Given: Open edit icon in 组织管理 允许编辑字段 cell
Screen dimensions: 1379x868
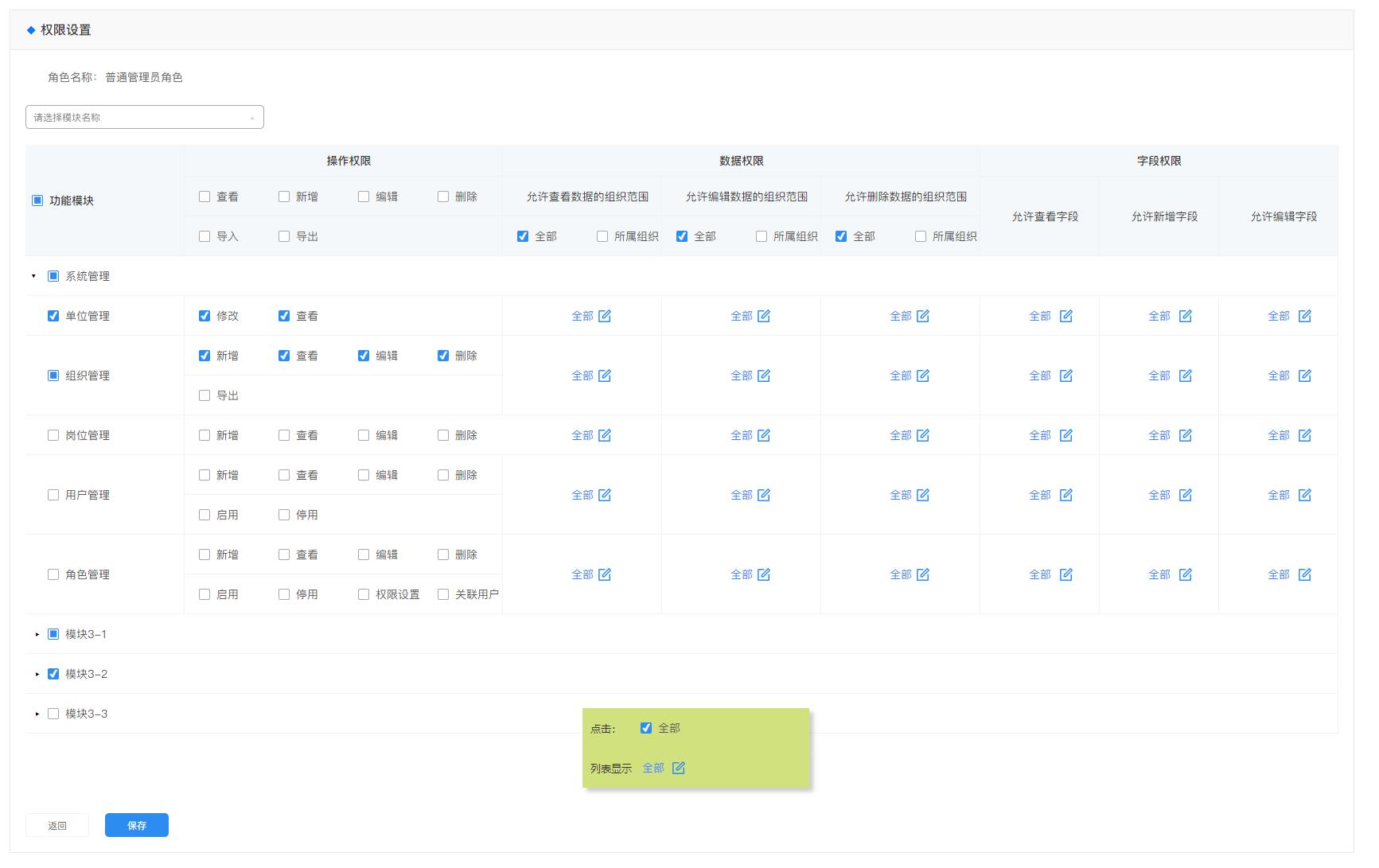Looking at the screenshot, I should pyautogui.click(x=1305, y=376).
